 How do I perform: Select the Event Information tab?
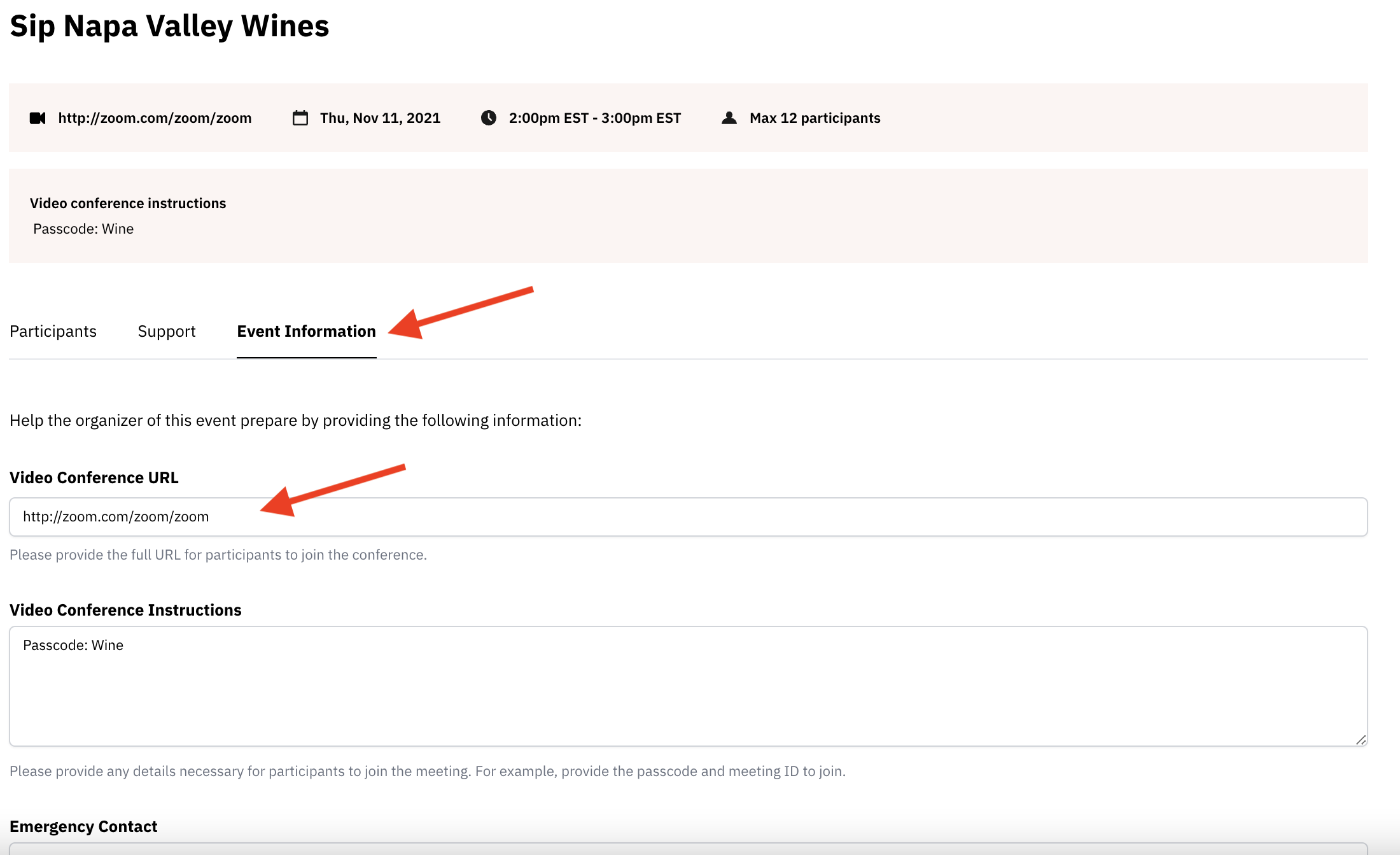pyautogui.click(x=307, y=332)
